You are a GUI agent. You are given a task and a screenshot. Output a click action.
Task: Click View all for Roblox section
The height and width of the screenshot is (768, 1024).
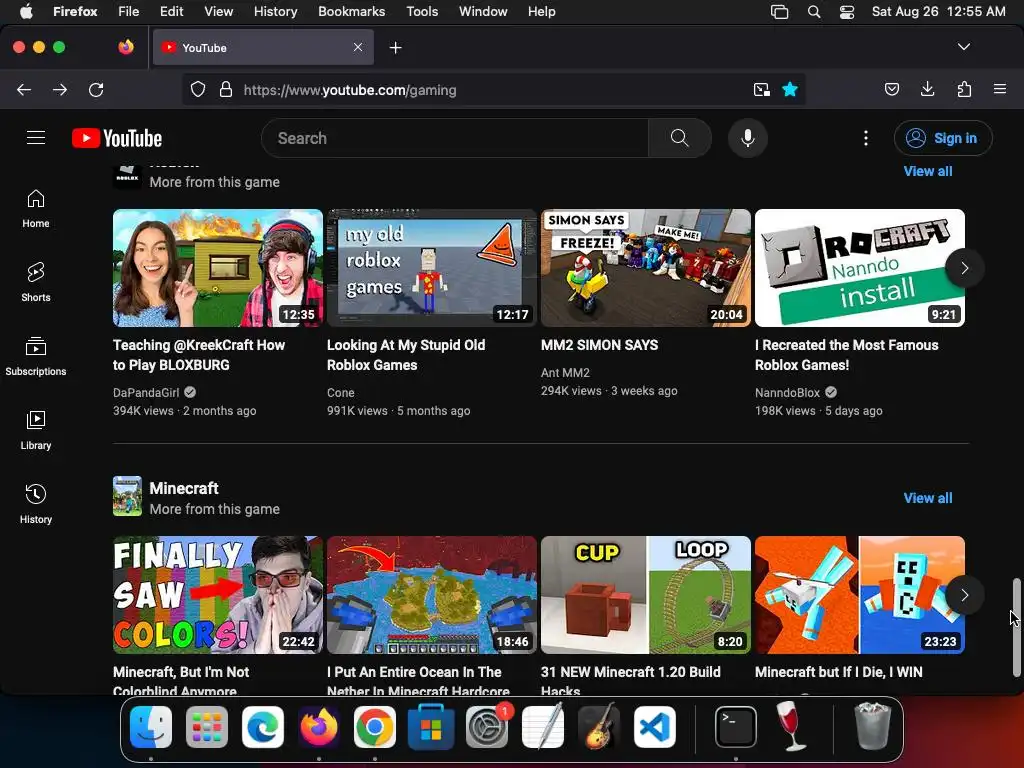[x=927, y=171]
